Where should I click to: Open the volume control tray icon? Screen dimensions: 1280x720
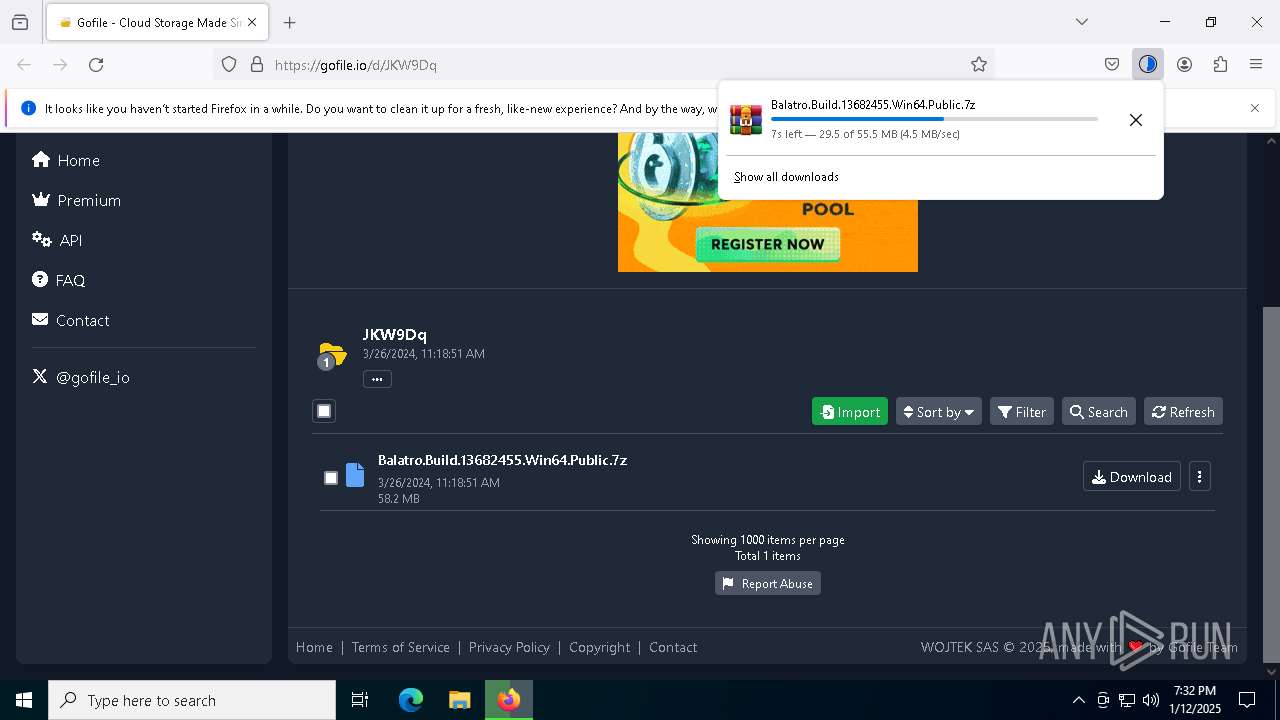pos(1151,700)
